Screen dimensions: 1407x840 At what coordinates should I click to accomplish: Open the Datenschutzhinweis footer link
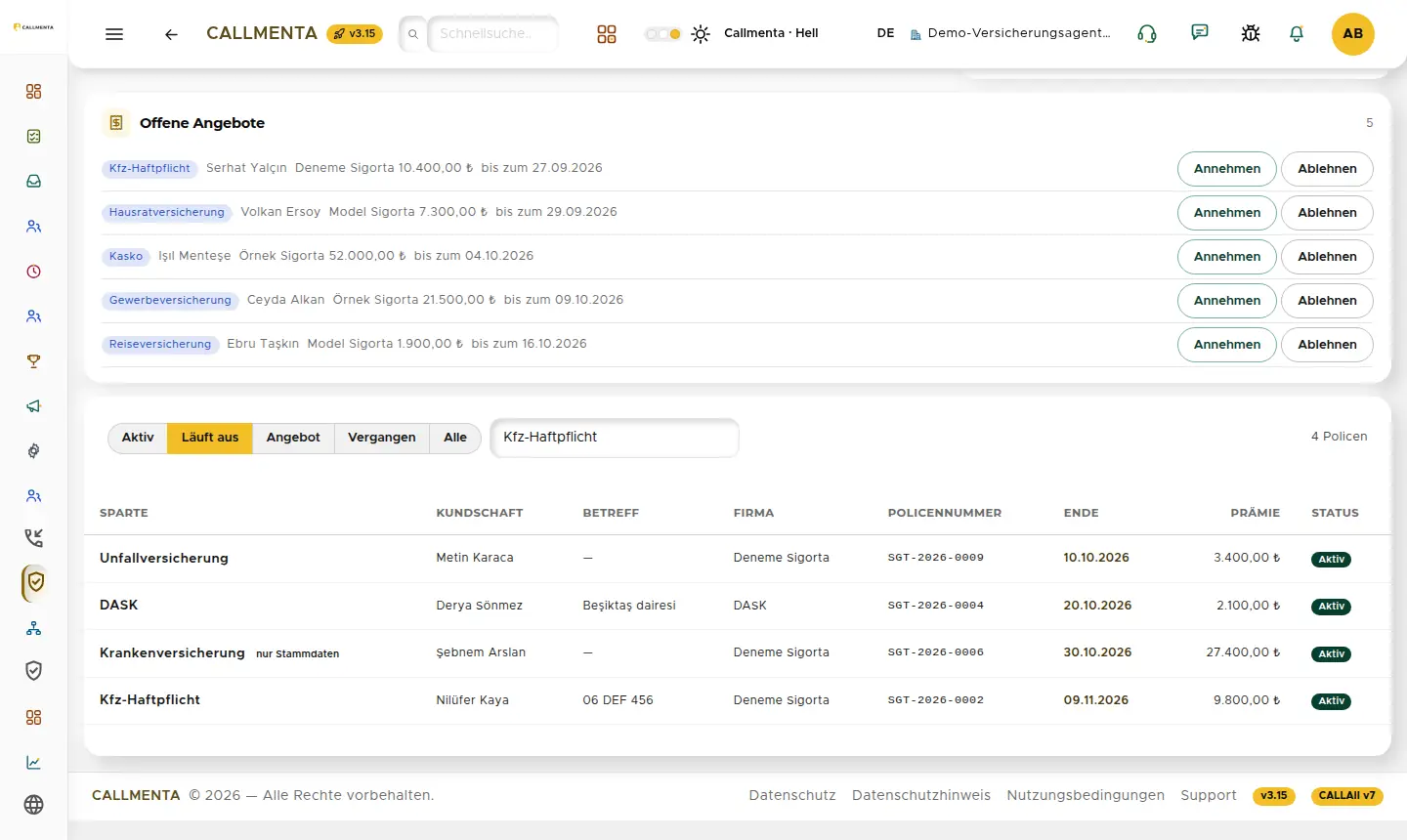pos(921,795)
